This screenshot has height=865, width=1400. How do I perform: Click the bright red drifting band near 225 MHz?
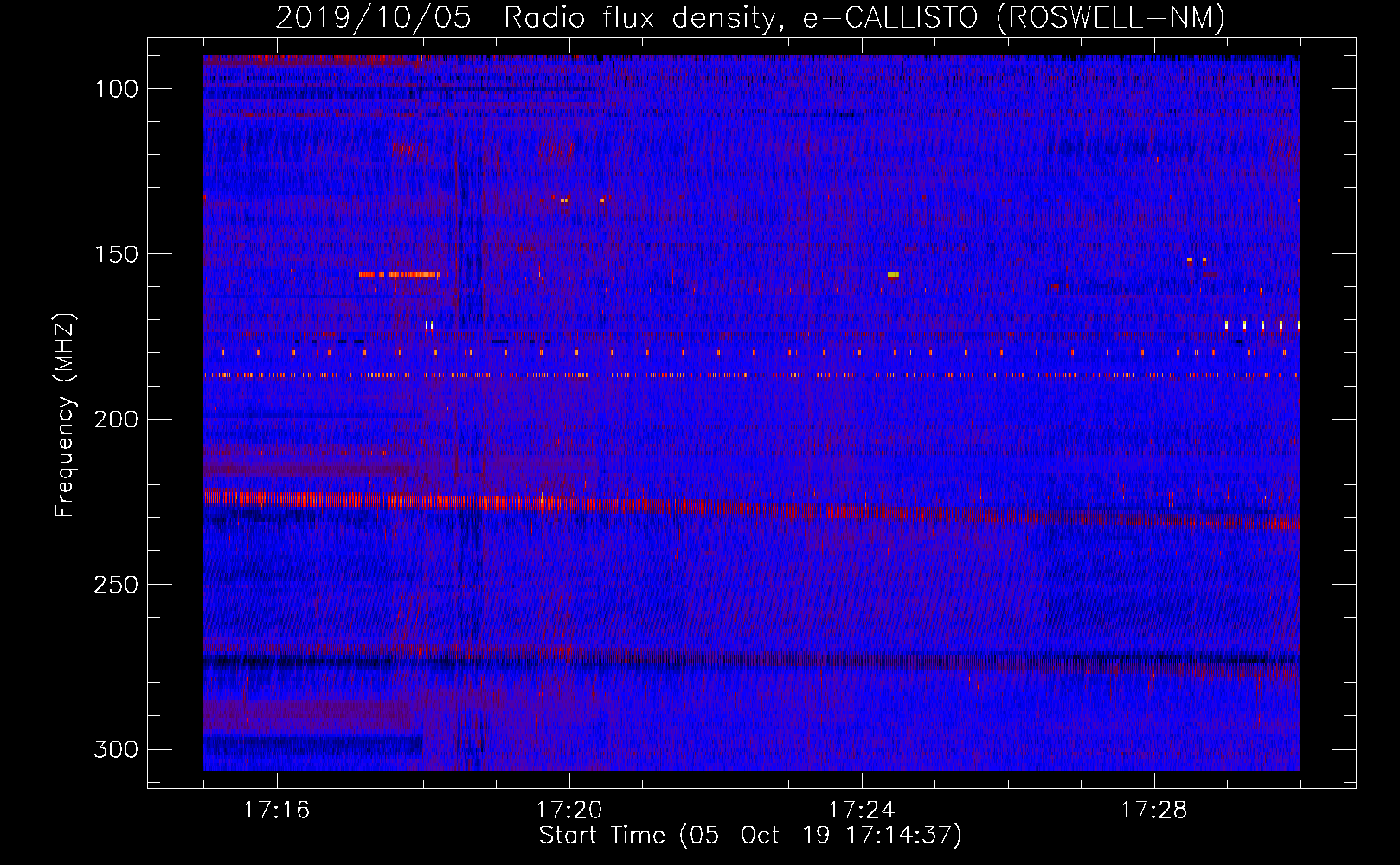(751, 509)
